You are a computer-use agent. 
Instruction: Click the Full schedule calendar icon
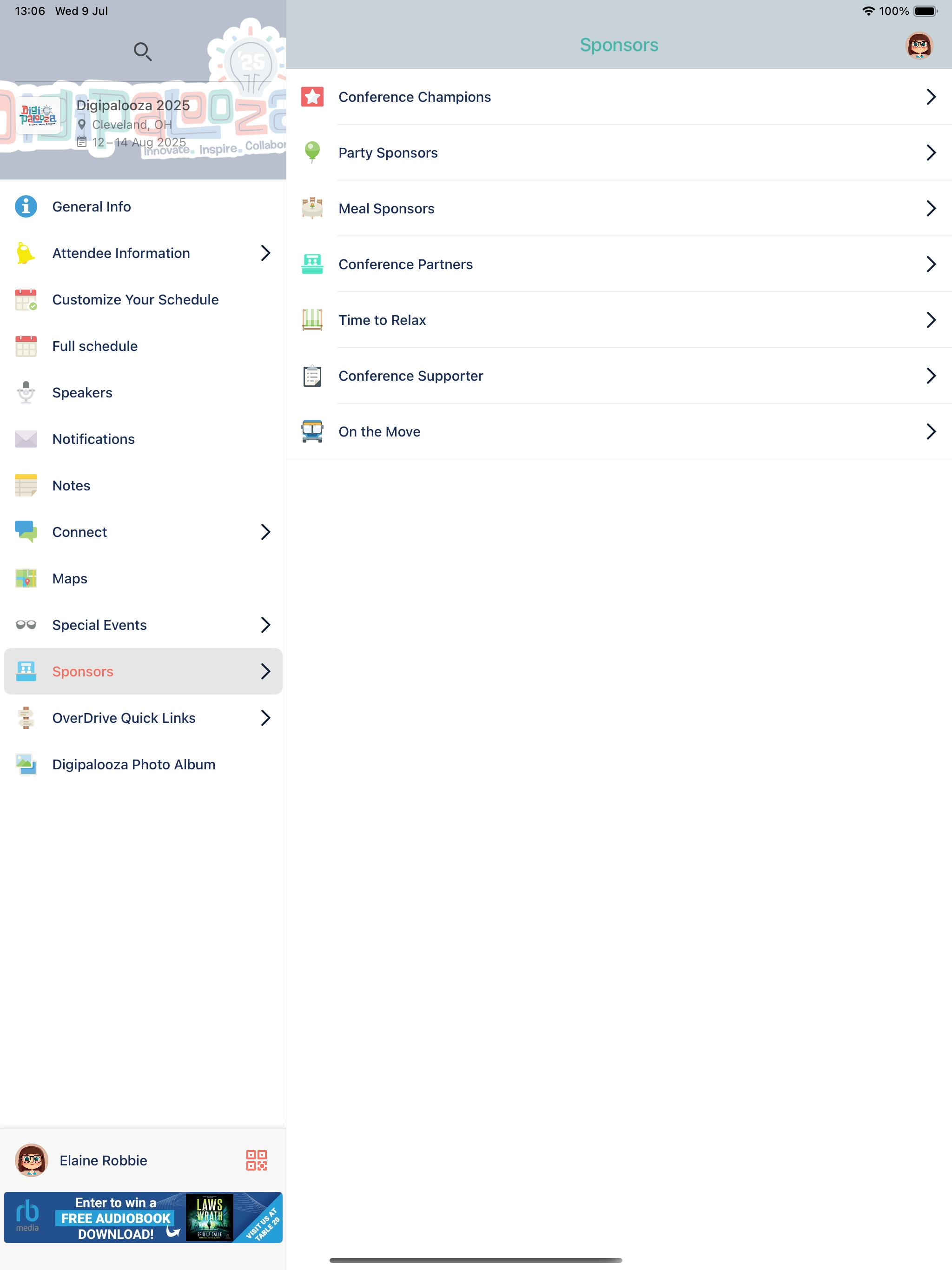point(26,346)
